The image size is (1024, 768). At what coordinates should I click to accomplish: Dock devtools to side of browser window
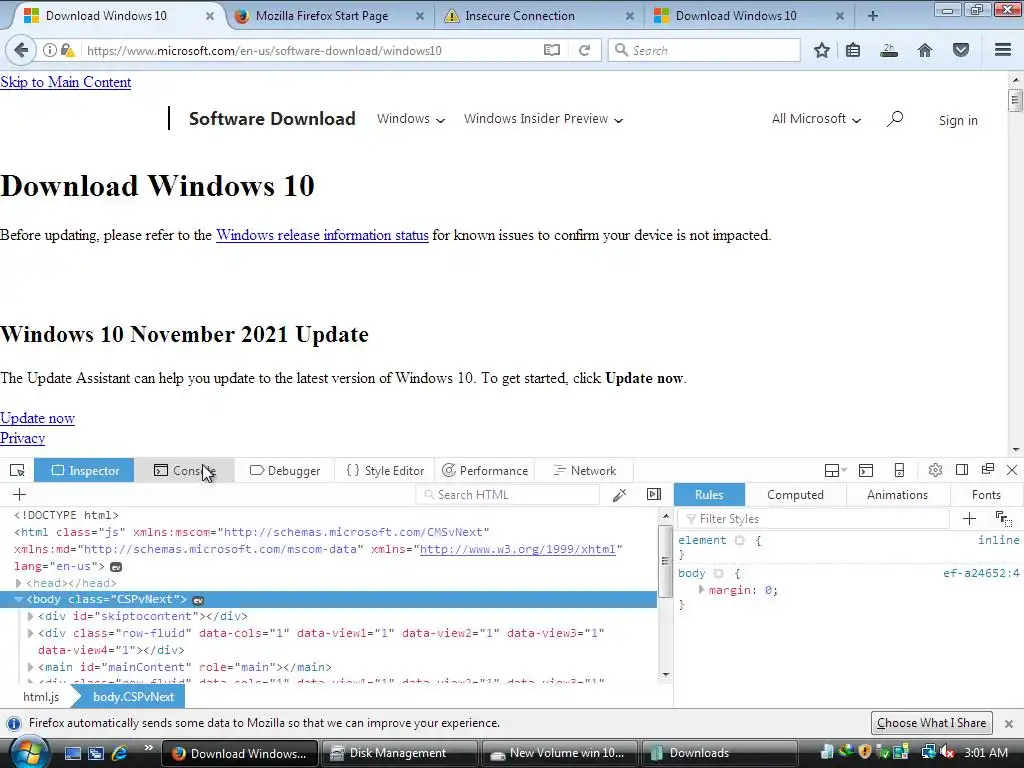coord(962,470)
